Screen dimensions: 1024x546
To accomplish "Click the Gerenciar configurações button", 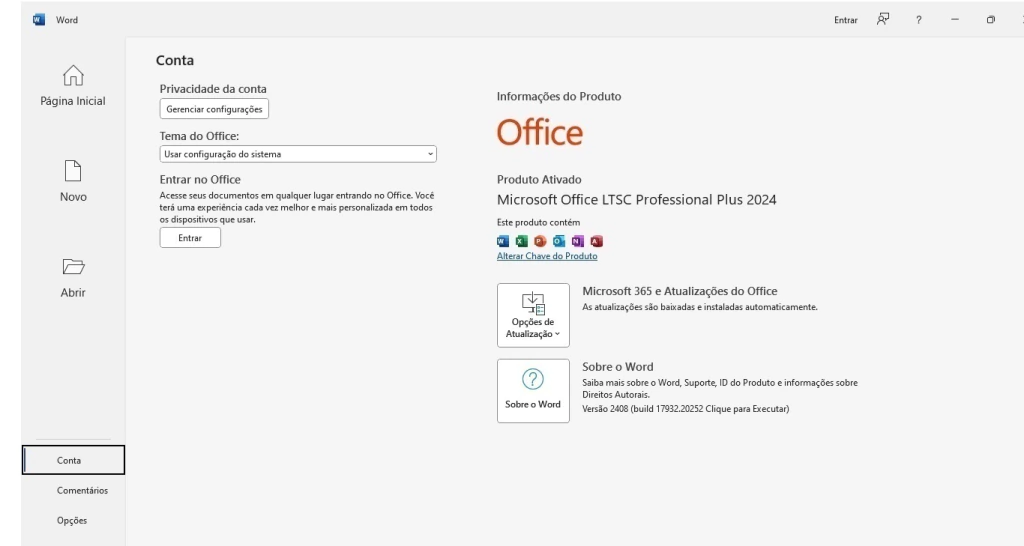I will pos(214,109).
